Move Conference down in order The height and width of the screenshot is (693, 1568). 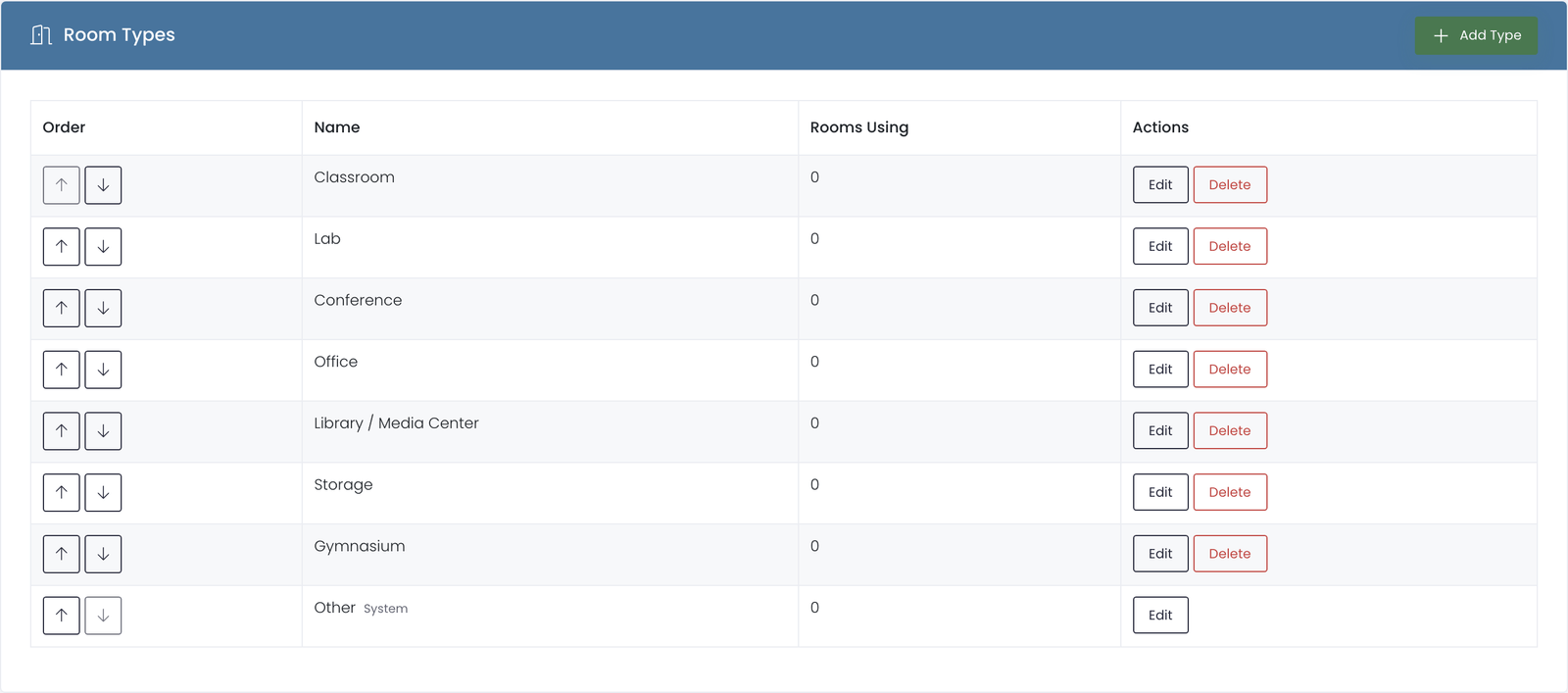[103, 308]
